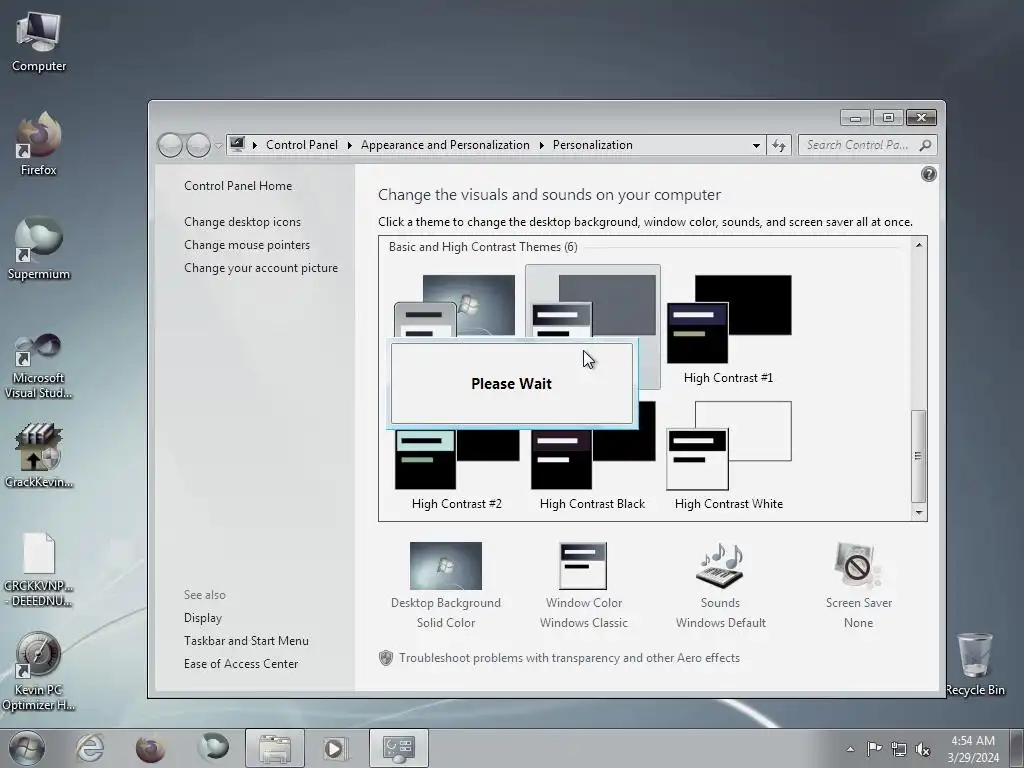Screen dimensions: 1024x768
Task: Open Control Panel Home link
Action: point(238,185)
